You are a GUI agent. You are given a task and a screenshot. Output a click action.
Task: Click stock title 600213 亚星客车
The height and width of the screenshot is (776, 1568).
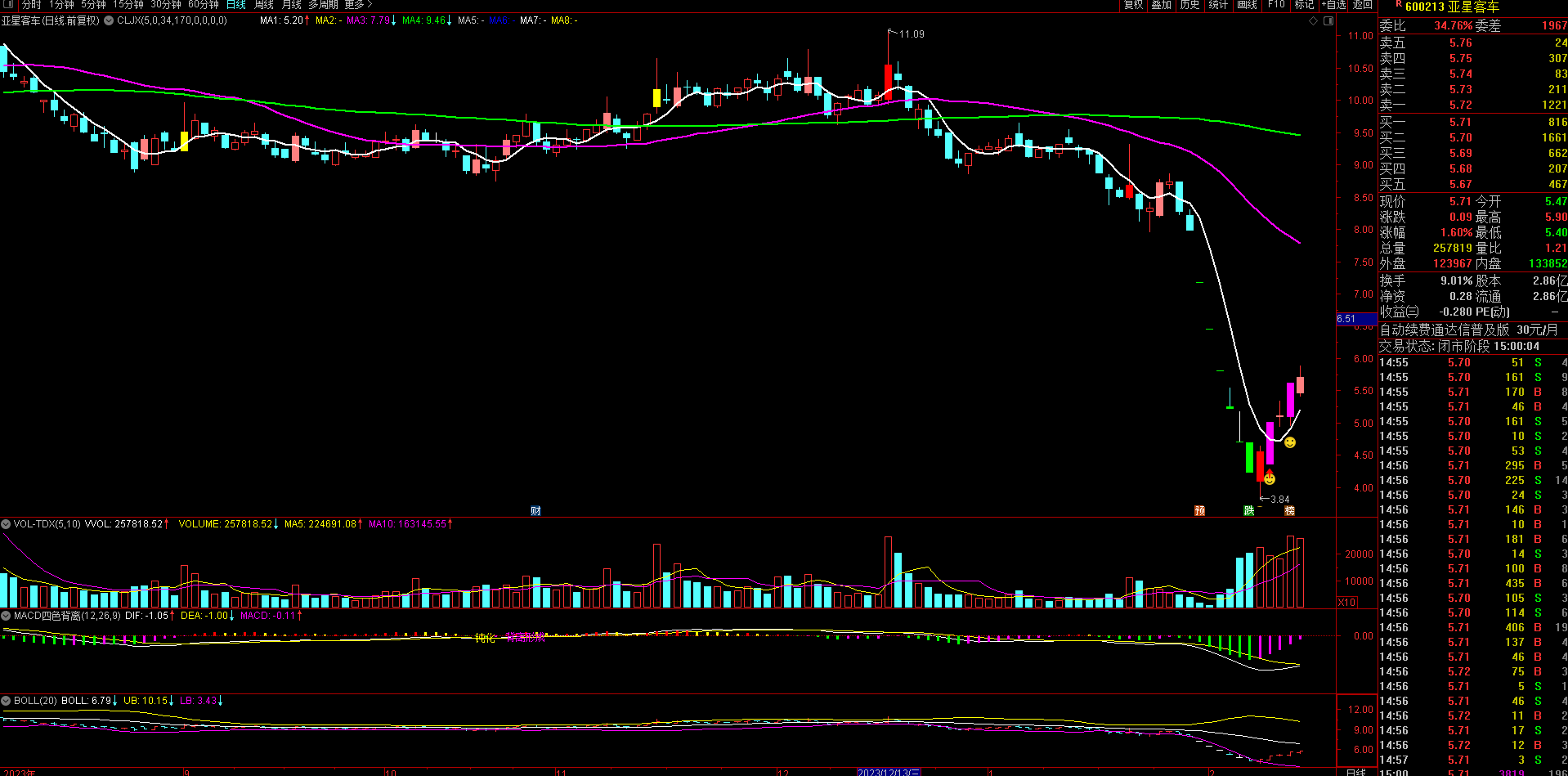pyautogui.click(x=1452, y=7)
